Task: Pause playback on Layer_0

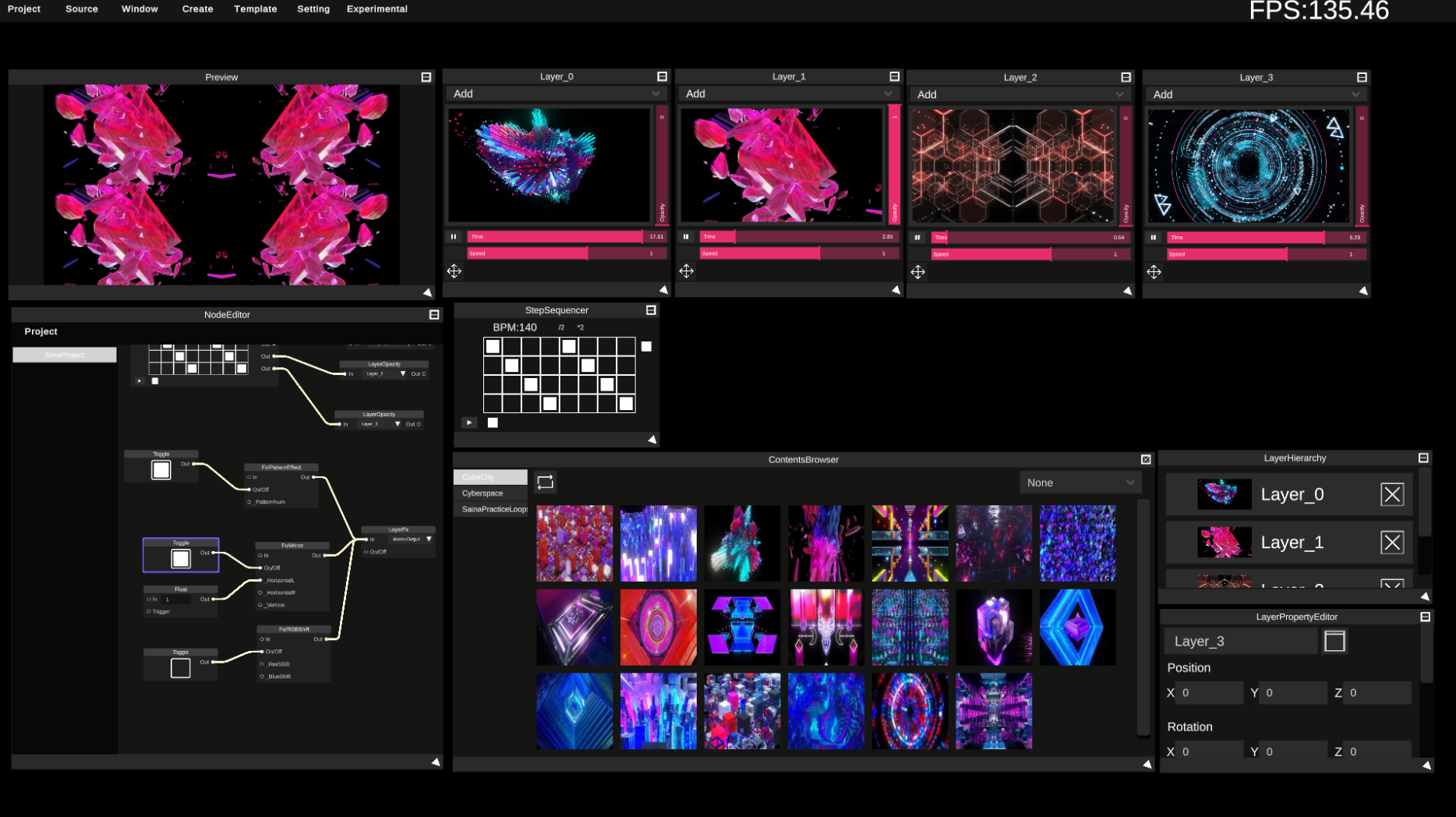Action: coord(453,236)
